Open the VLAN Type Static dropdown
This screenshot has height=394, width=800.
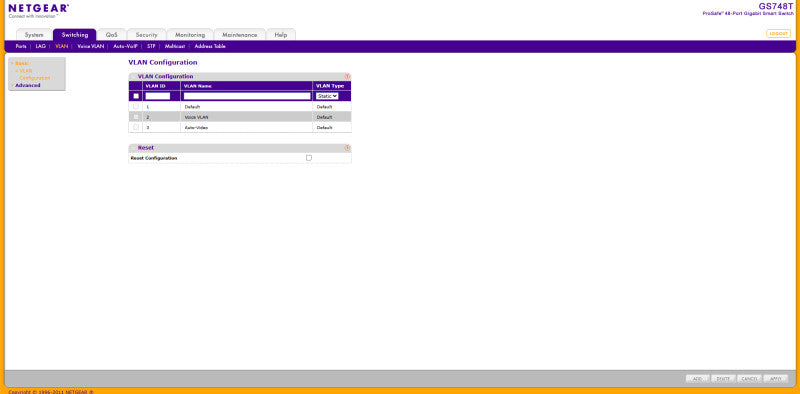(327, 96)
